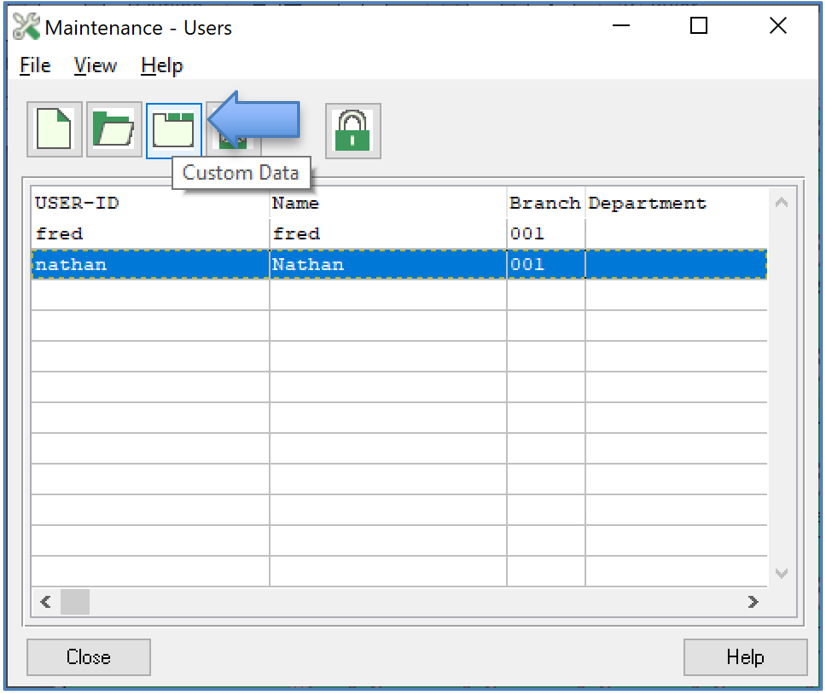The image size is (825, 693).
Task: Click the green padlock toolbar icon
Action: point(352,130)
